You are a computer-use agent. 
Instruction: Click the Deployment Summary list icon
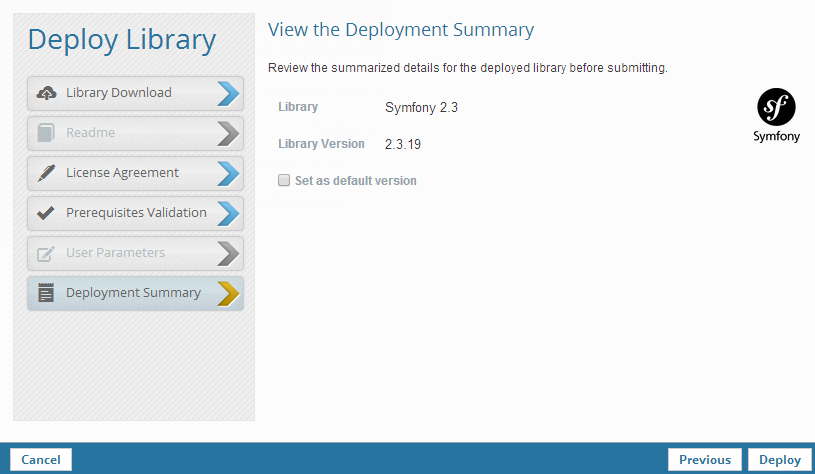click(x=46, y=293)
